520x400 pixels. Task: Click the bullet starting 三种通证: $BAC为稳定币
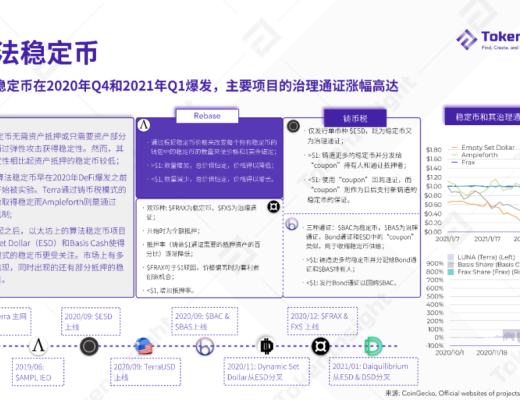tap(361, 237)
